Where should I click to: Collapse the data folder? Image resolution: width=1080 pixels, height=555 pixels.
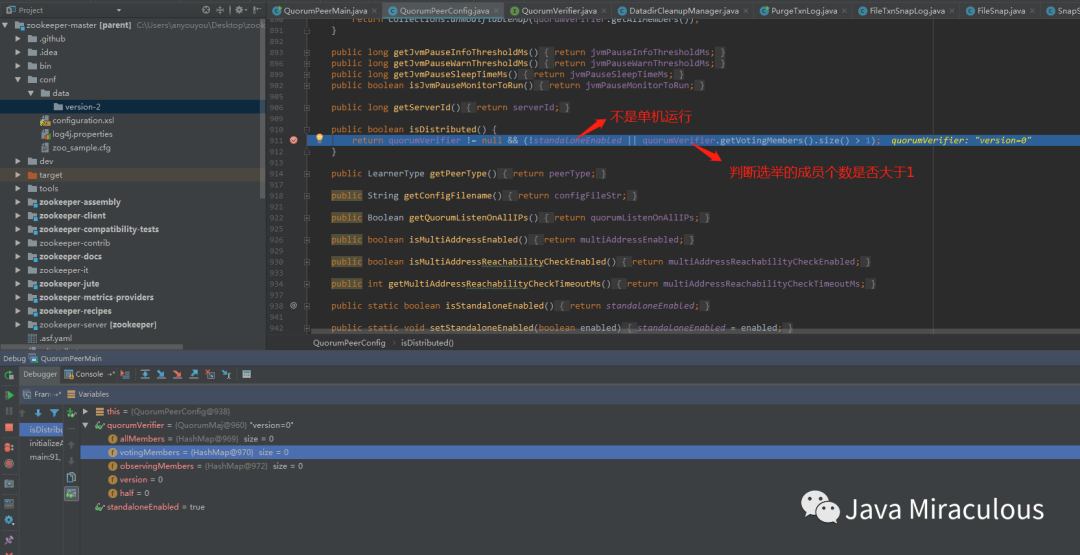point(31,93)
